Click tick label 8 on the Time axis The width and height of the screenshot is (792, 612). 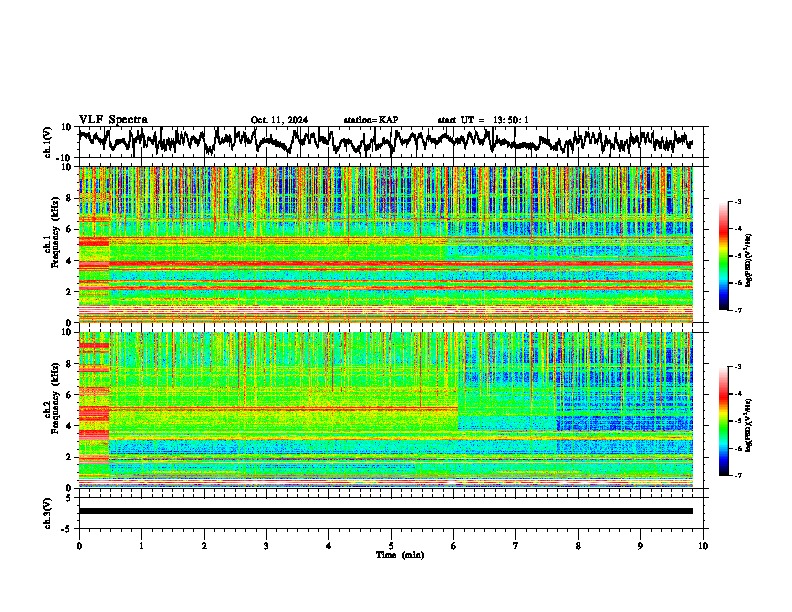click(578, 546)
